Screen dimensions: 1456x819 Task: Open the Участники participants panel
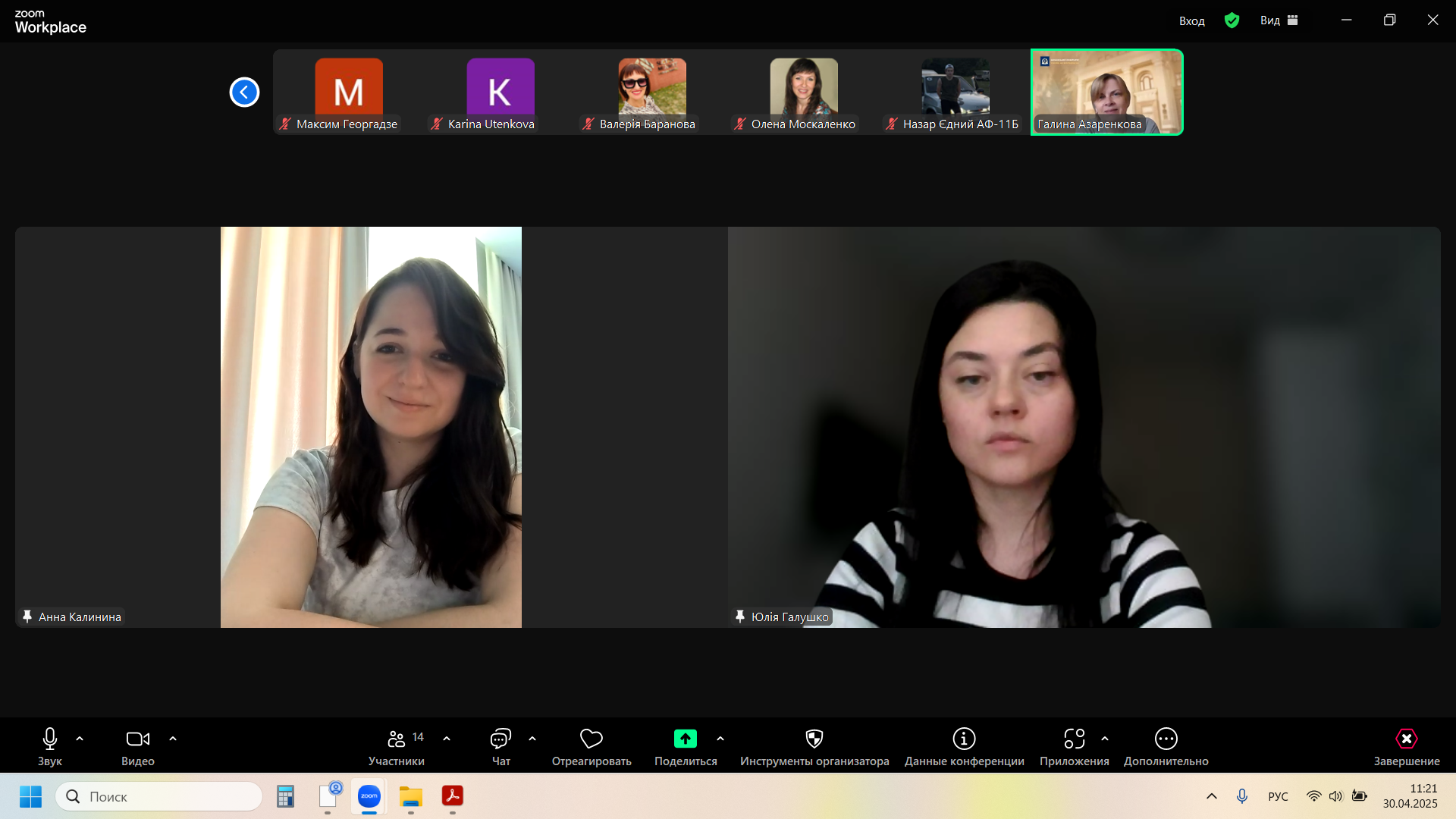pos(397,747)
